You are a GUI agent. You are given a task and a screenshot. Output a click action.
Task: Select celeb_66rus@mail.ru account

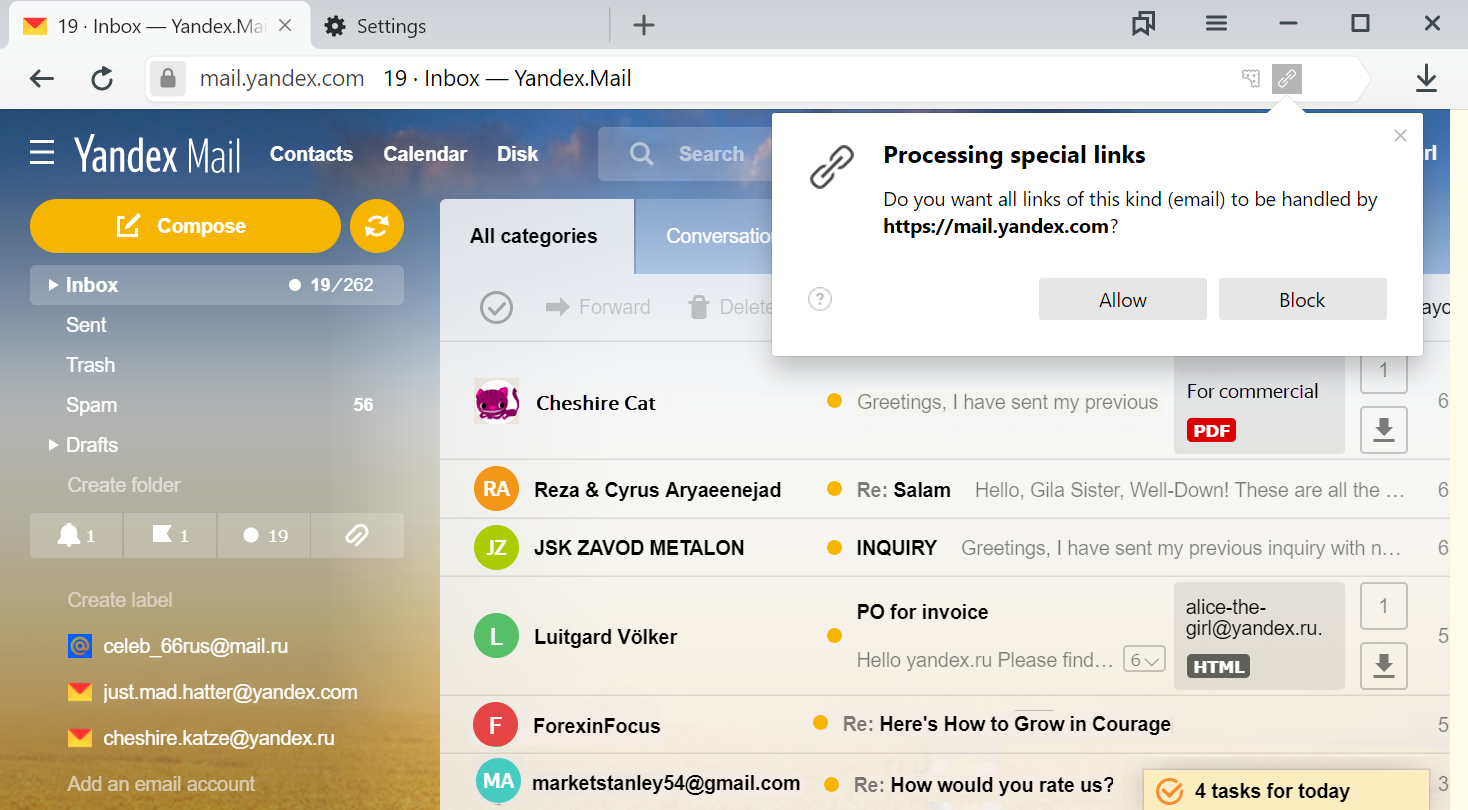[x=177, y=646]
